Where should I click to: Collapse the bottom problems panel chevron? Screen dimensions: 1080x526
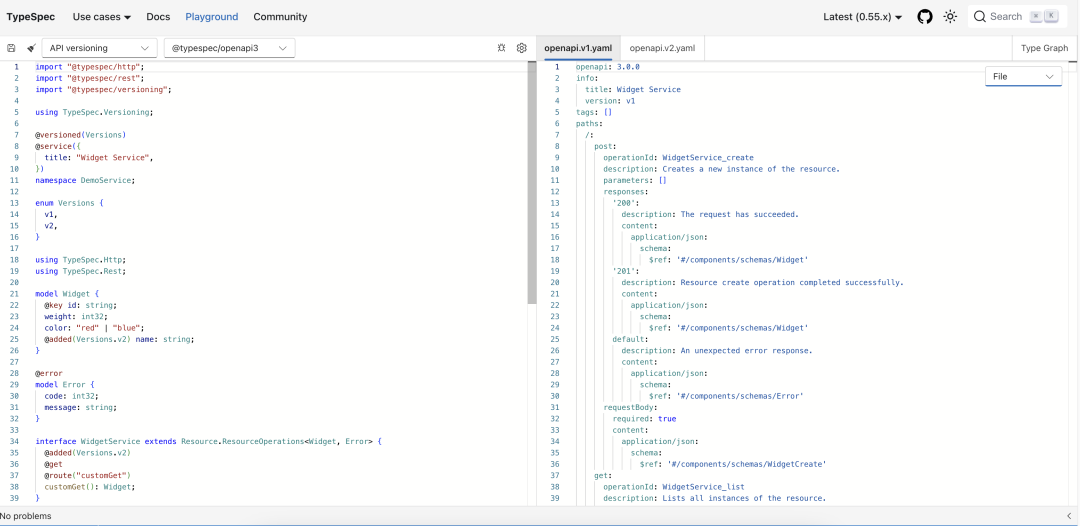point(1068,516)
